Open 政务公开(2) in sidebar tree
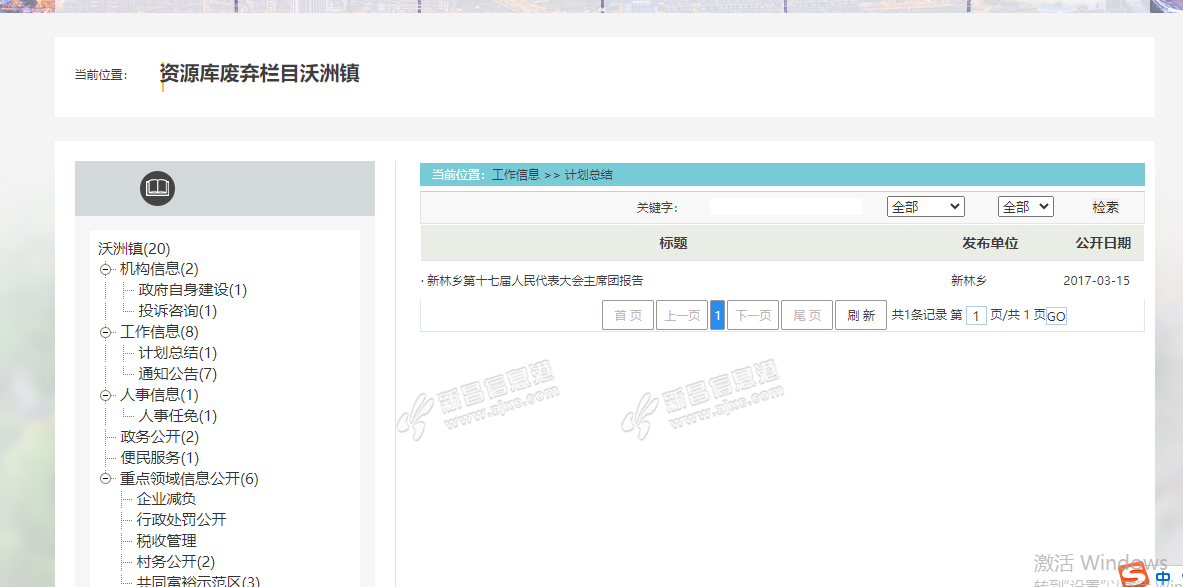Screen dimensions: 1183x587 pos(160,437)
